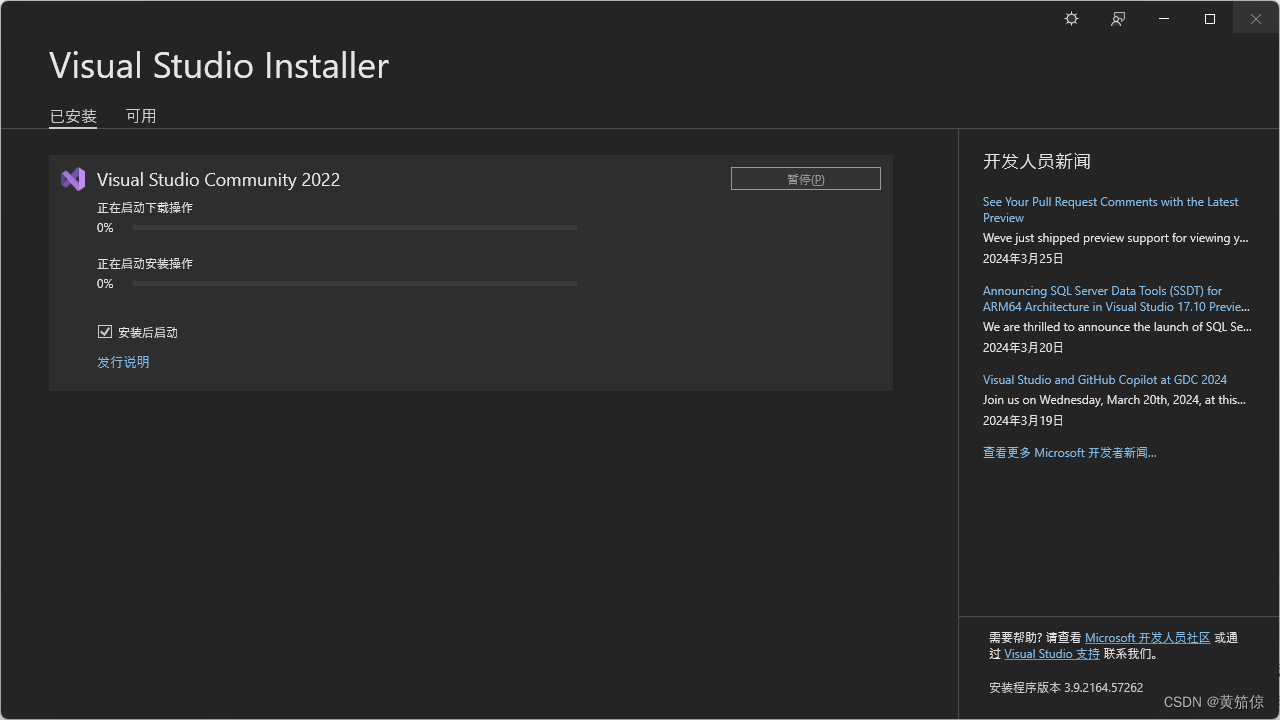Switch to the 已安装 tab
This screenshot has height=720, width=1280.
pos(73,116)
